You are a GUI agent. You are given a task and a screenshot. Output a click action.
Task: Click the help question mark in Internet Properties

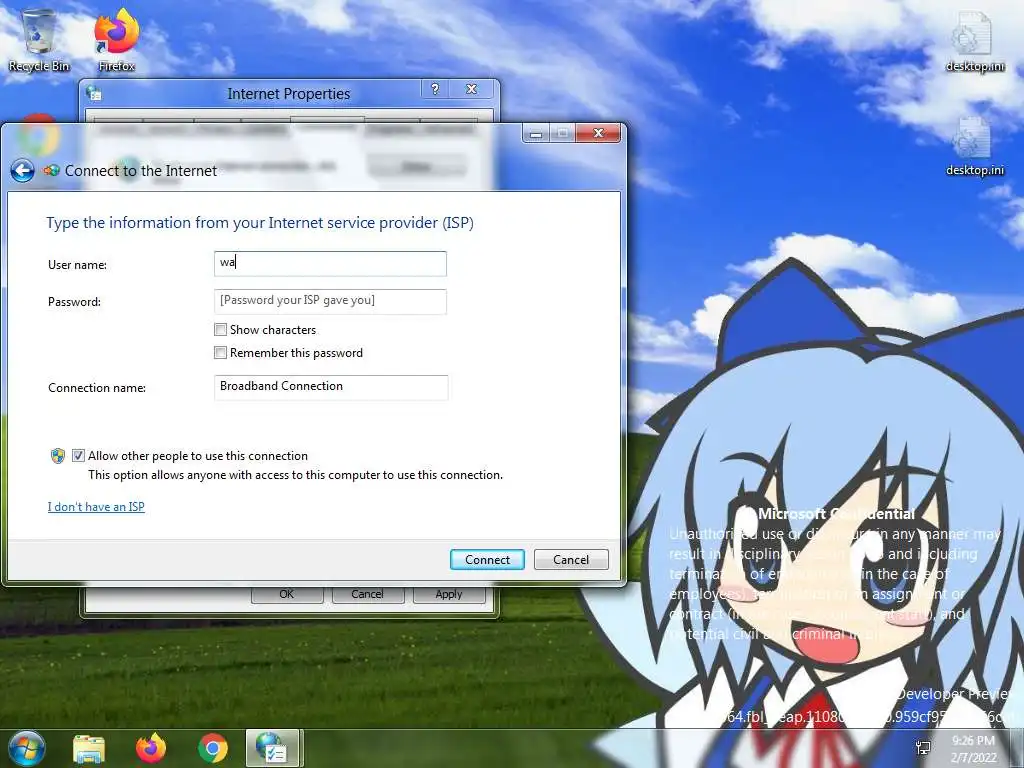point(435,89)
